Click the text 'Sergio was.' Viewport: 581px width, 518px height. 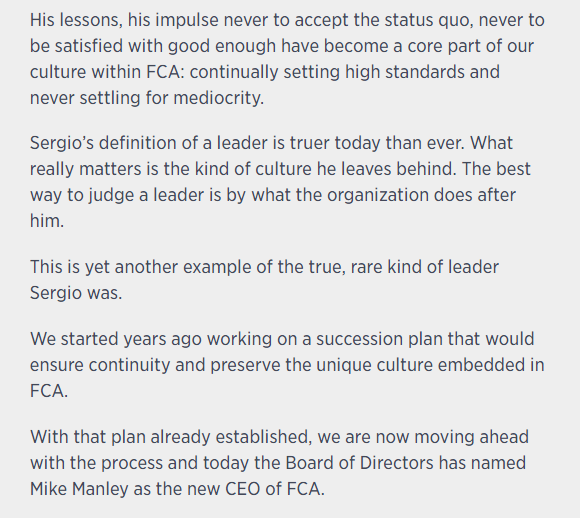click(76, 293)
